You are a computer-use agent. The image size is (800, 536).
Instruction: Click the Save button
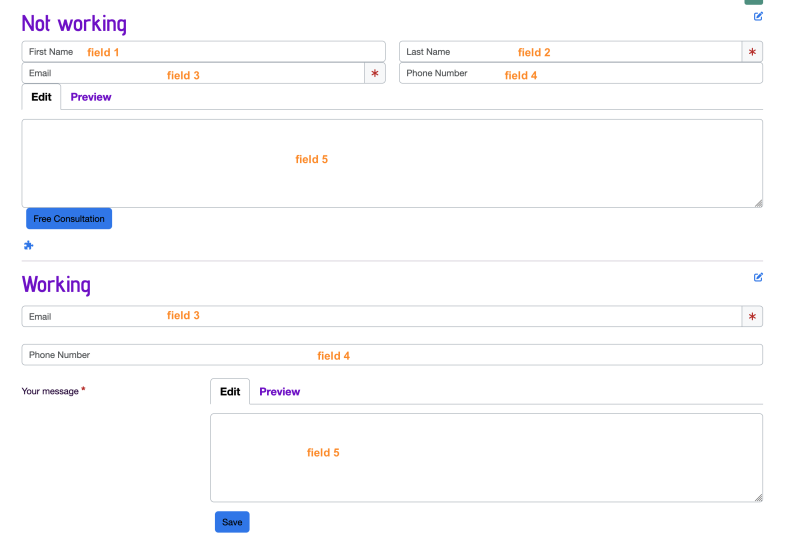point(232,522)
